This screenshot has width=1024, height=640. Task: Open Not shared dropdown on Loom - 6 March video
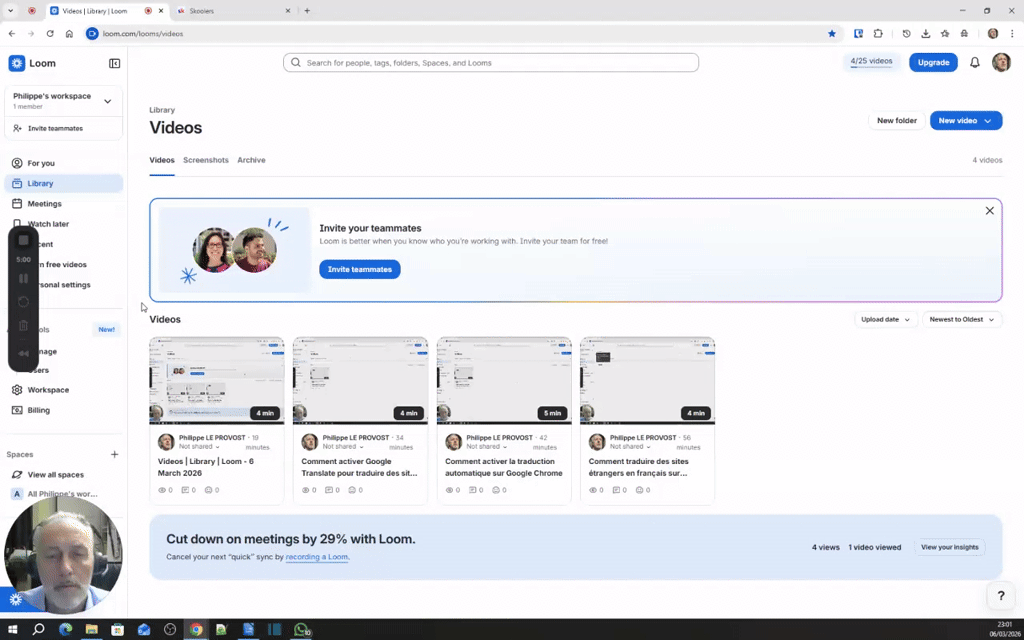click(200, 447)
